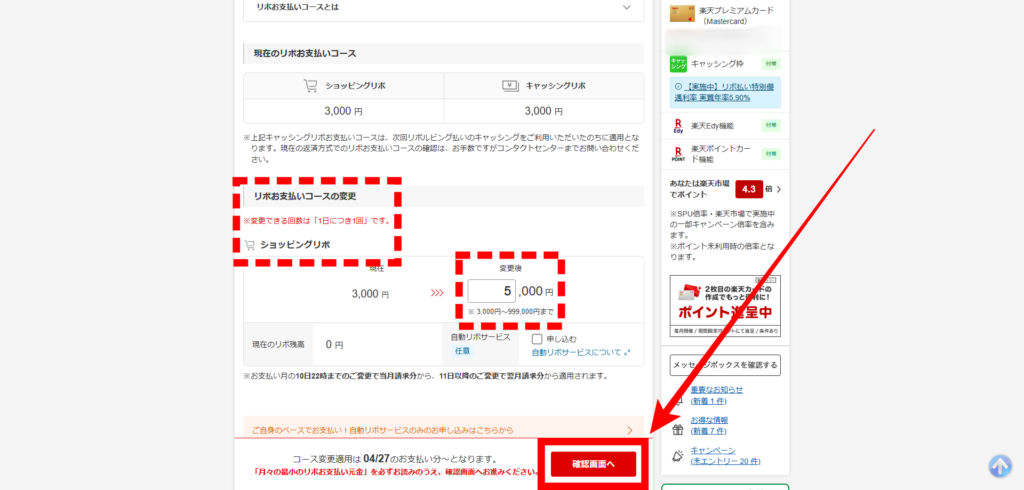The width and height of the screenshot is (1024, 490).
Task: Expand the リボお支払いコースとは section
Action: (626, 7)
